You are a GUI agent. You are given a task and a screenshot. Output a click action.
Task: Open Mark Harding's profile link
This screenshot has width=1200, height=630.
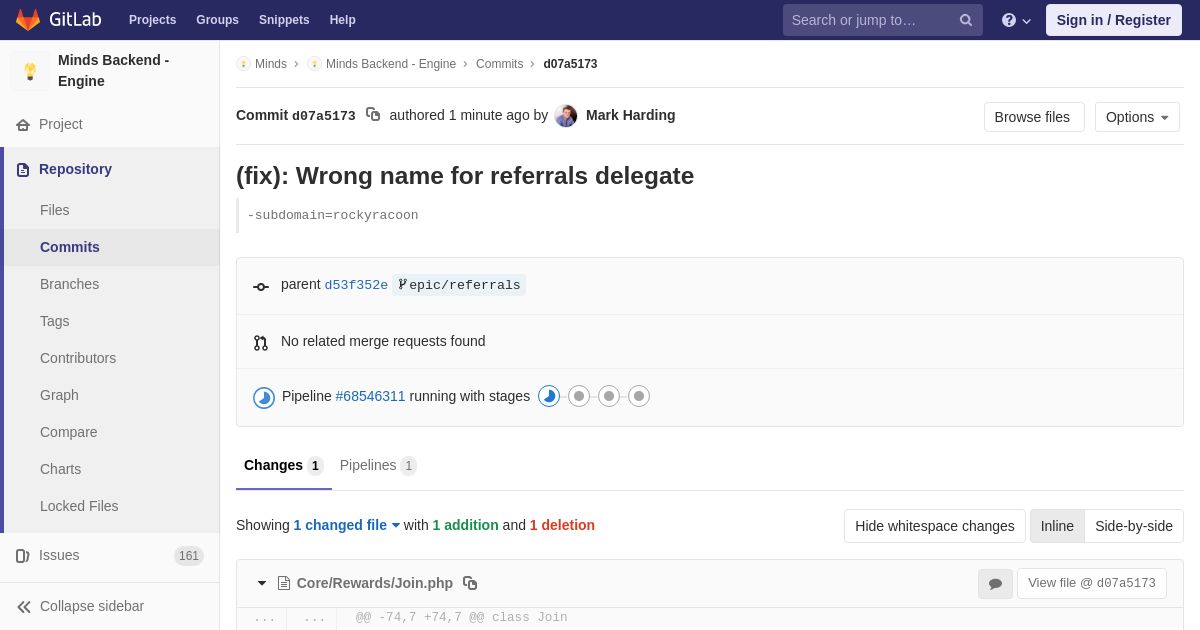[x=630, y=115]
